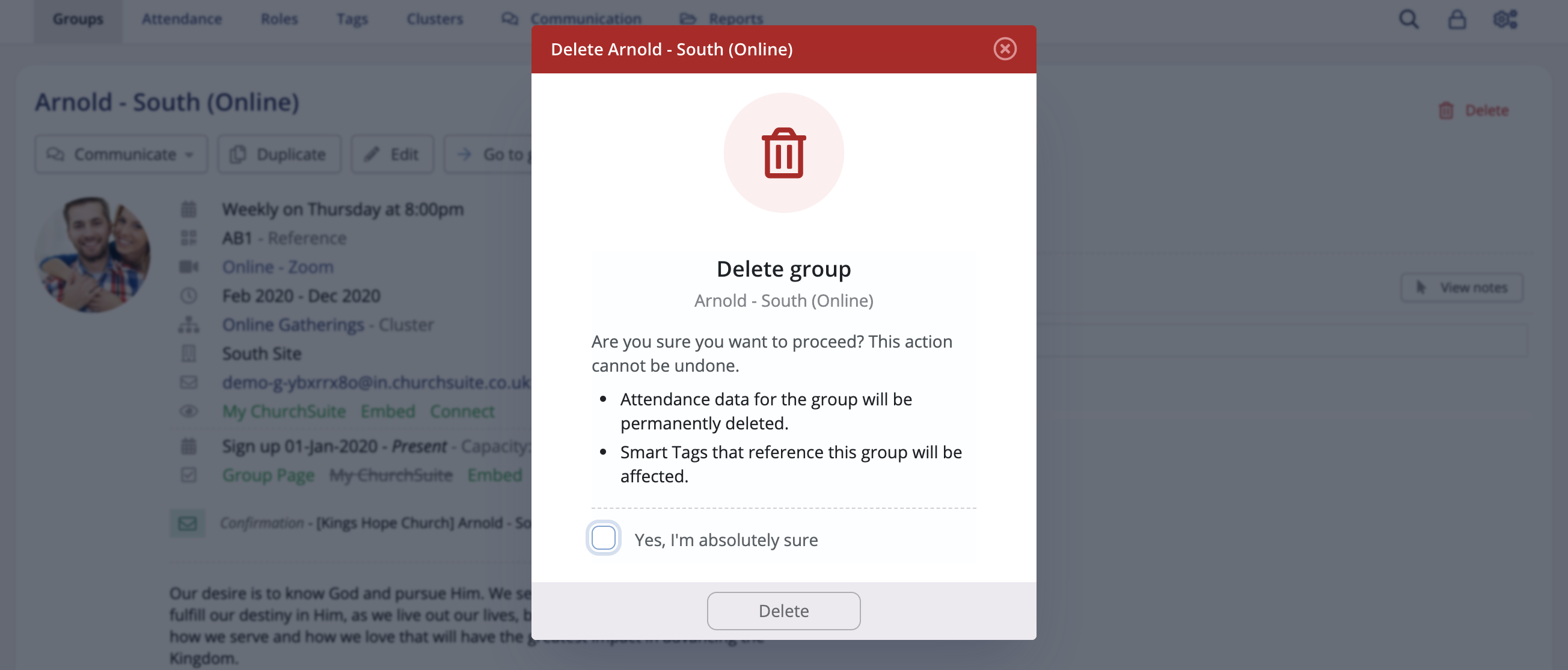
Task: Open the search magnifier icon
Action: tap(1408, 19)
